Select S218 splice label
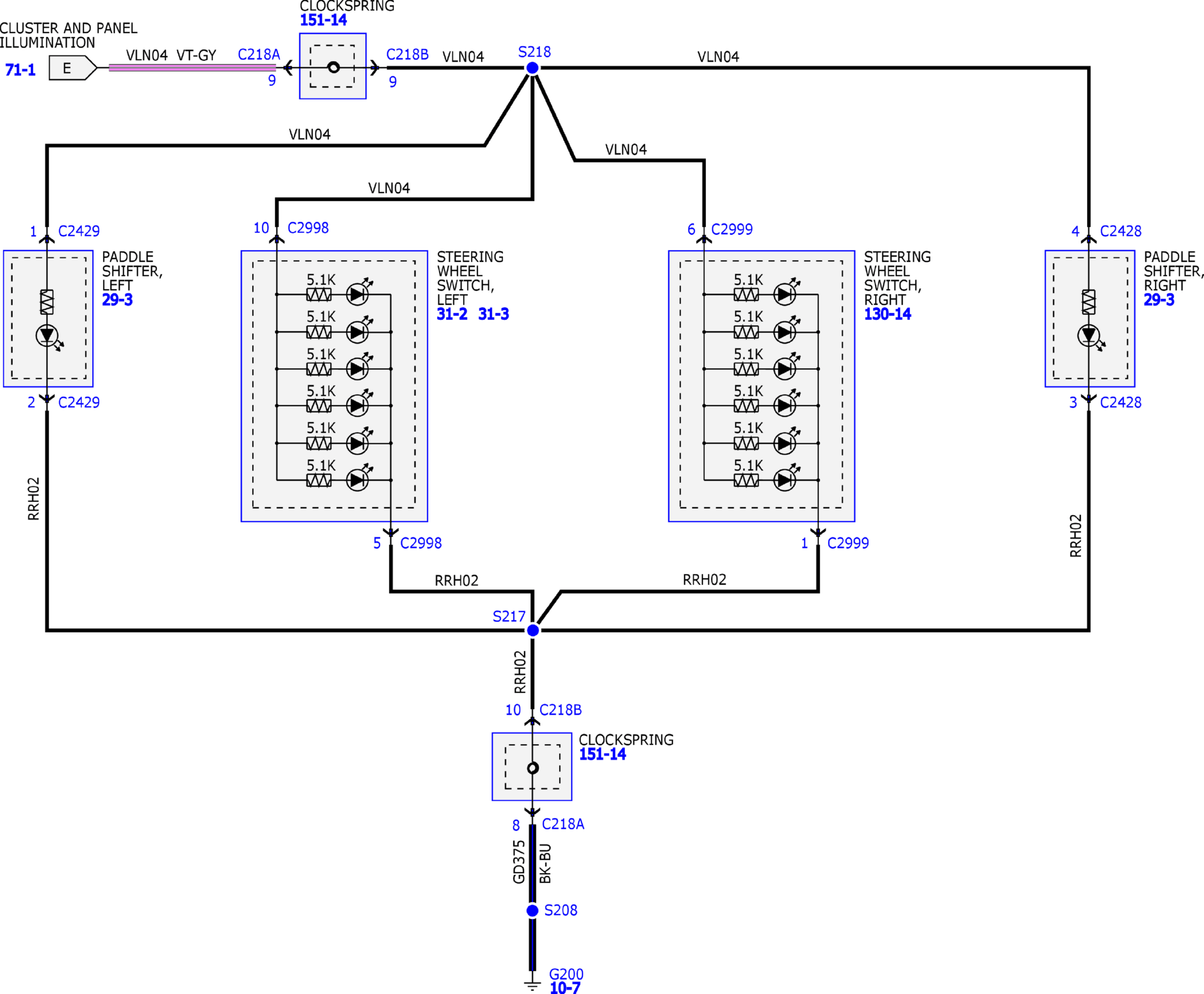1204x994 pixels. point(534,52)
